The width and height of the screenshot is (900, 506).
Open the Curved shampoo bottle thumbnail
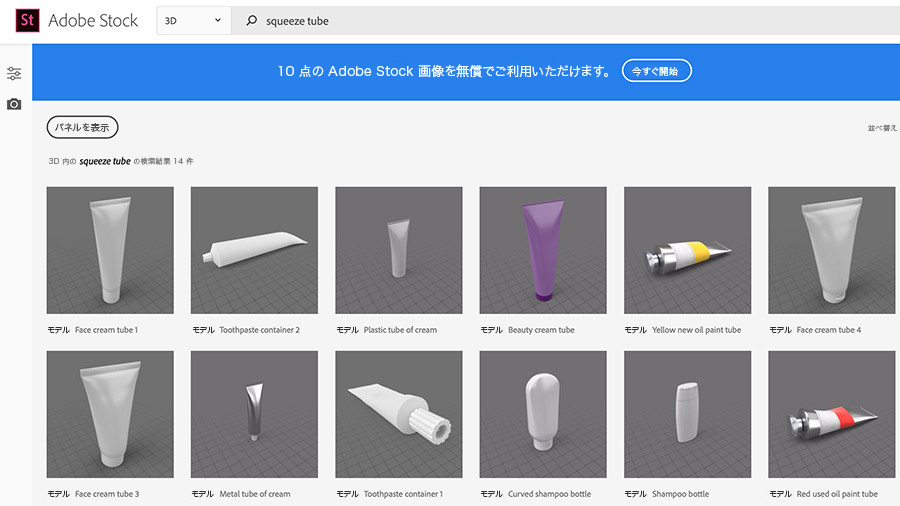[543, 414]
